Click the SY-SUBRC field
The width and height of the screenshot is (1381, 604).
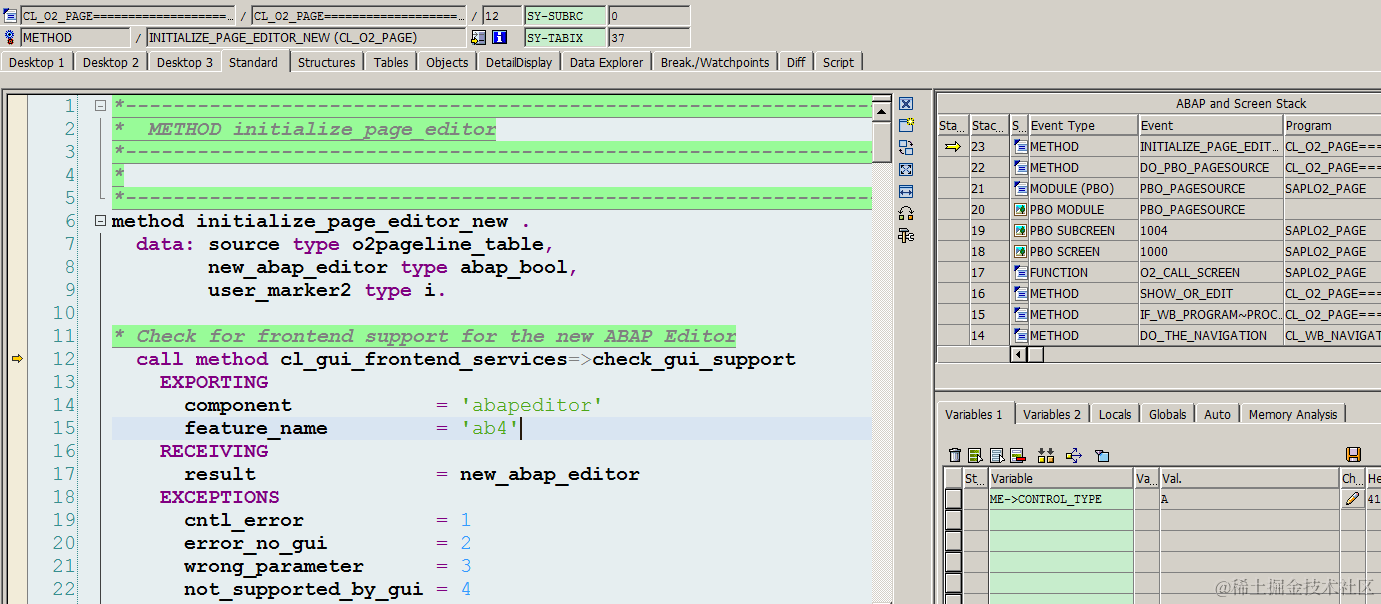565,16
